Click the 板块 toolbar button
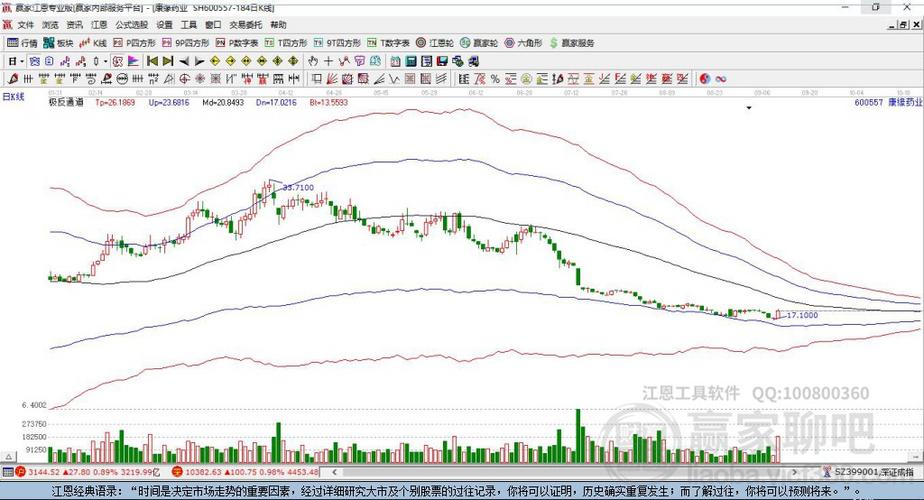924x500 pixels. (x=58, y=43)
